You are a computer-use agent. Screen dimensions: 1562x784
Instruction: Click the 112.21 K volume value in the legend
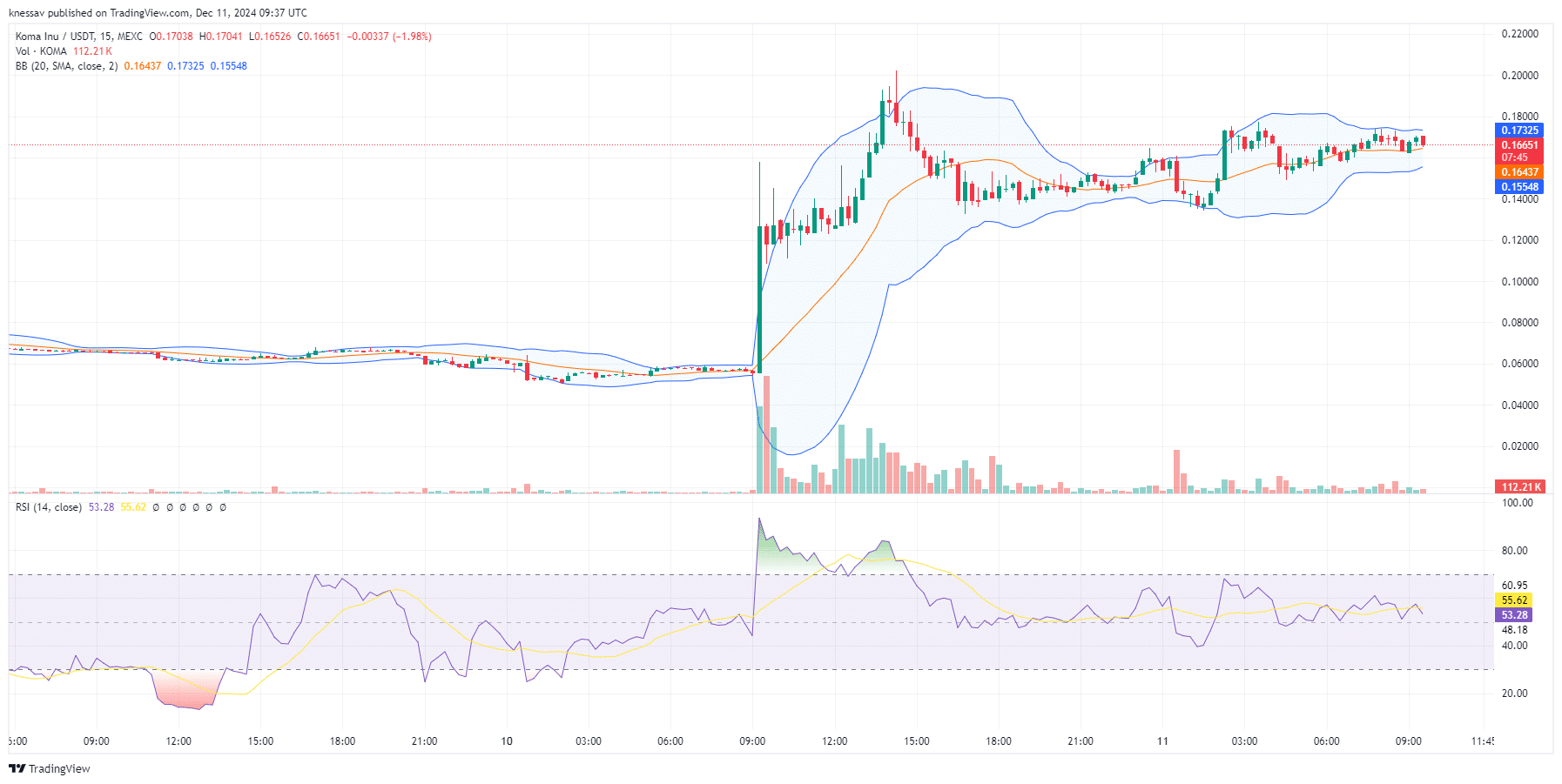point(92,51)
